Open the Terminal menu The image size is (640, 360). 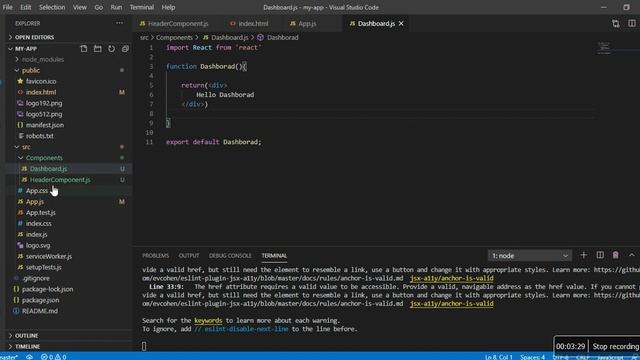click(x=142, y=7)
